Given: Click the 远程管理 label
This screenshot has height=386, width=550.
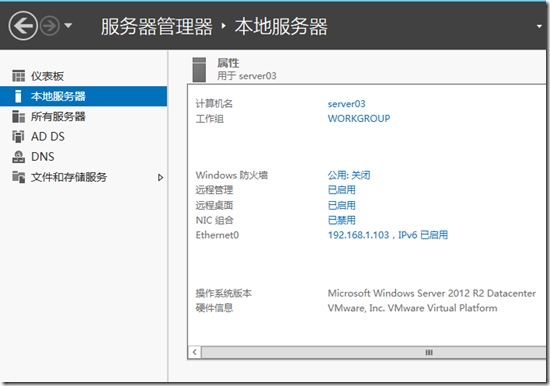Looking at the screenshot, I should tap(214, 190).
